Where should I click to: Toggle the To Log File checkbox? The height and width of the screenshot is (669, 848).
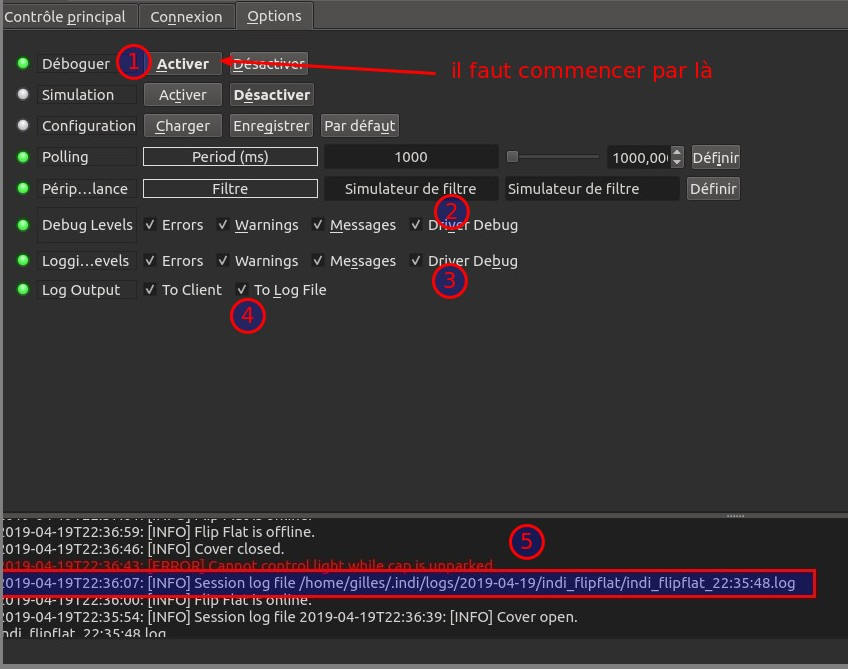point(242,289)
